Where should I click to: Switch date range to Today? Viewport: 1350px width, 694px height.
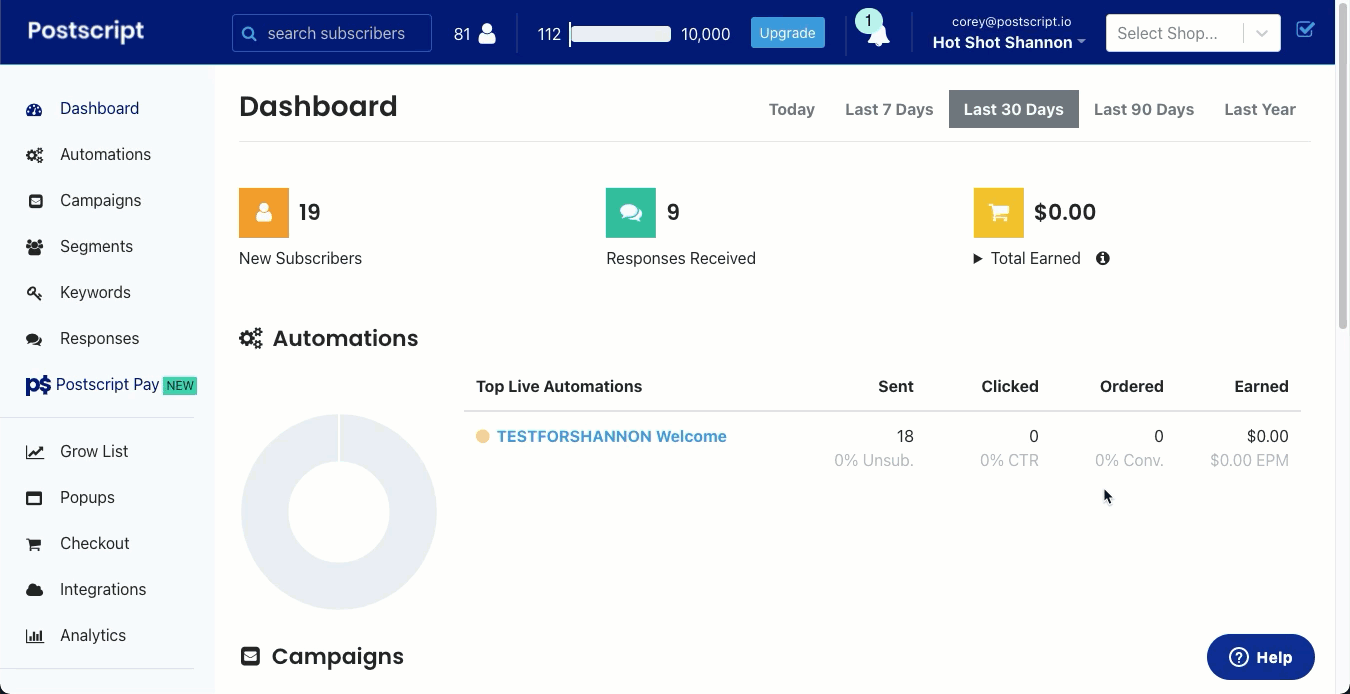[791, 109]
